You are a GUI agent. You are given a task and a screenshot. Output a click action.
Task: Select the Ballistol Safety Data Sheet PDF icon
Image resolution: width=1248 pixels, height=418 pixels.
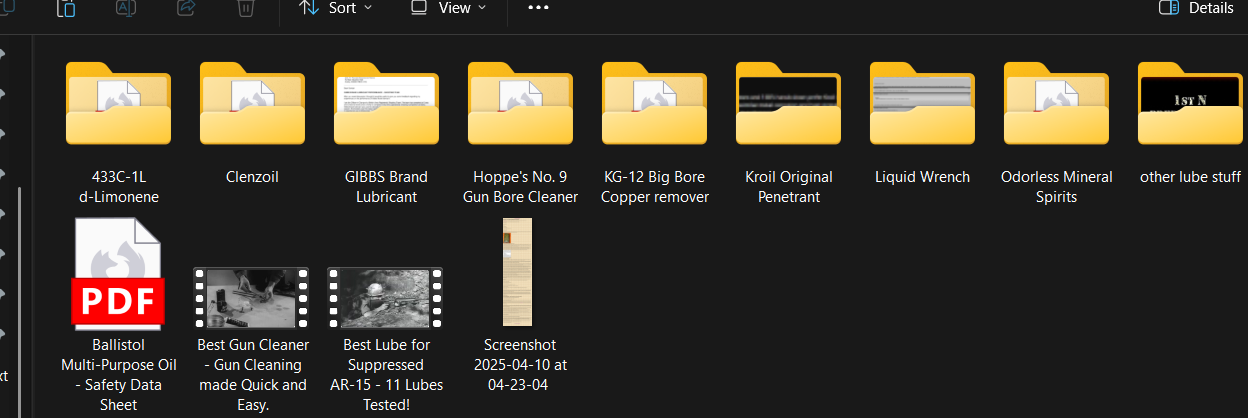coord(118,274)
